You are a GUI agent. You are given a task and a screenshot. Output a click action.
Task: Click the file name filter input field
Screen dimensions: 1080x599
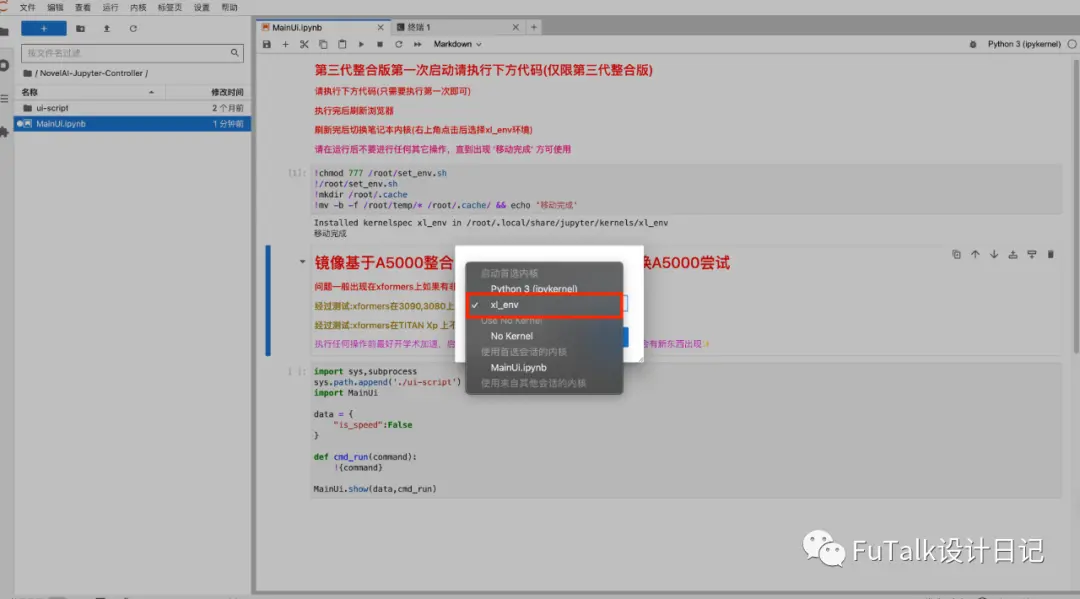[x=132, y=53]
